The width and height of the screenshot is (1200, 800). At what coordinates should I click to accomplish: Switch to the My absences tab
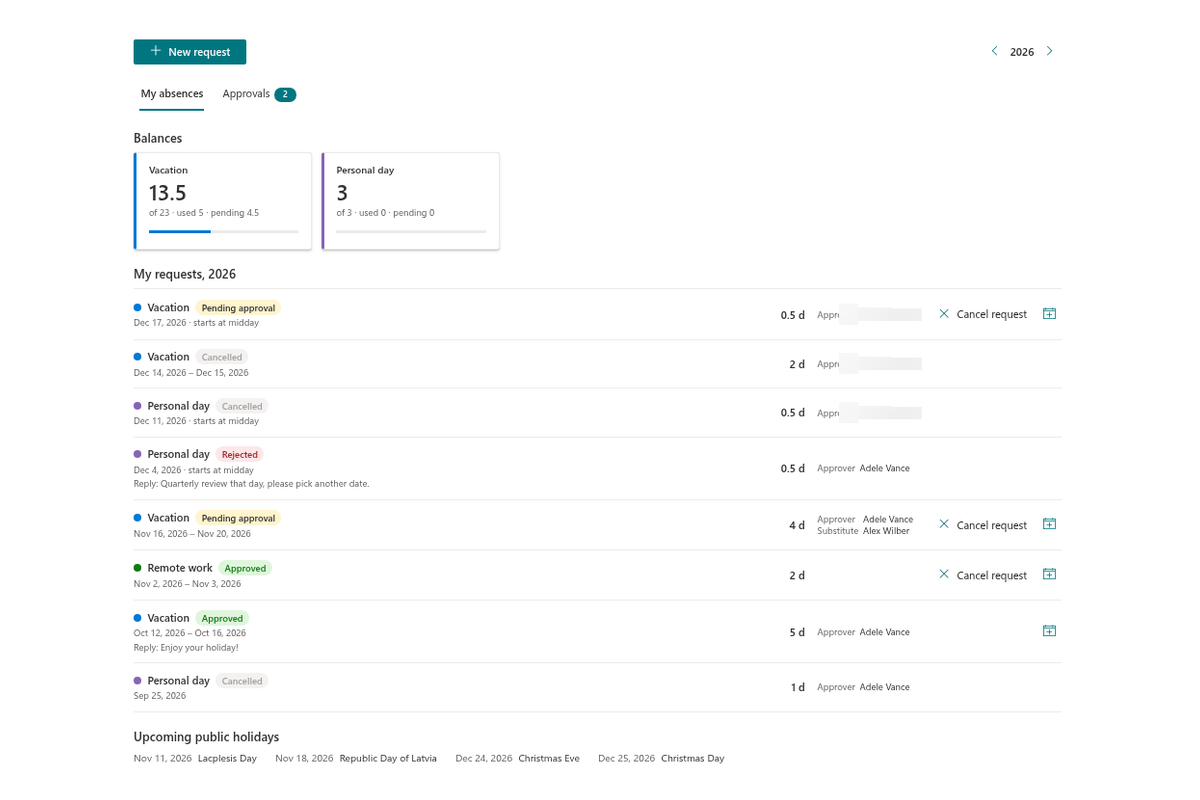click(172, 94)
